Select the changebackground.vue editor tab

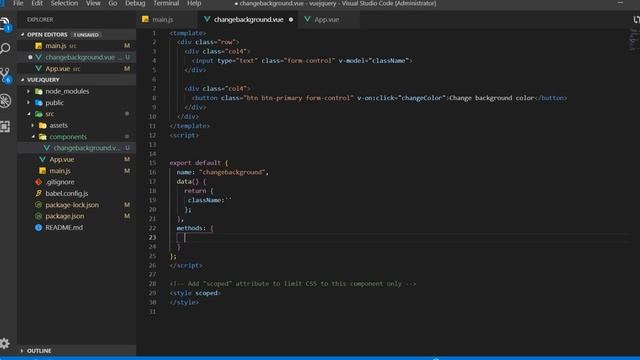pyautogui.click(x=248, y=20)
